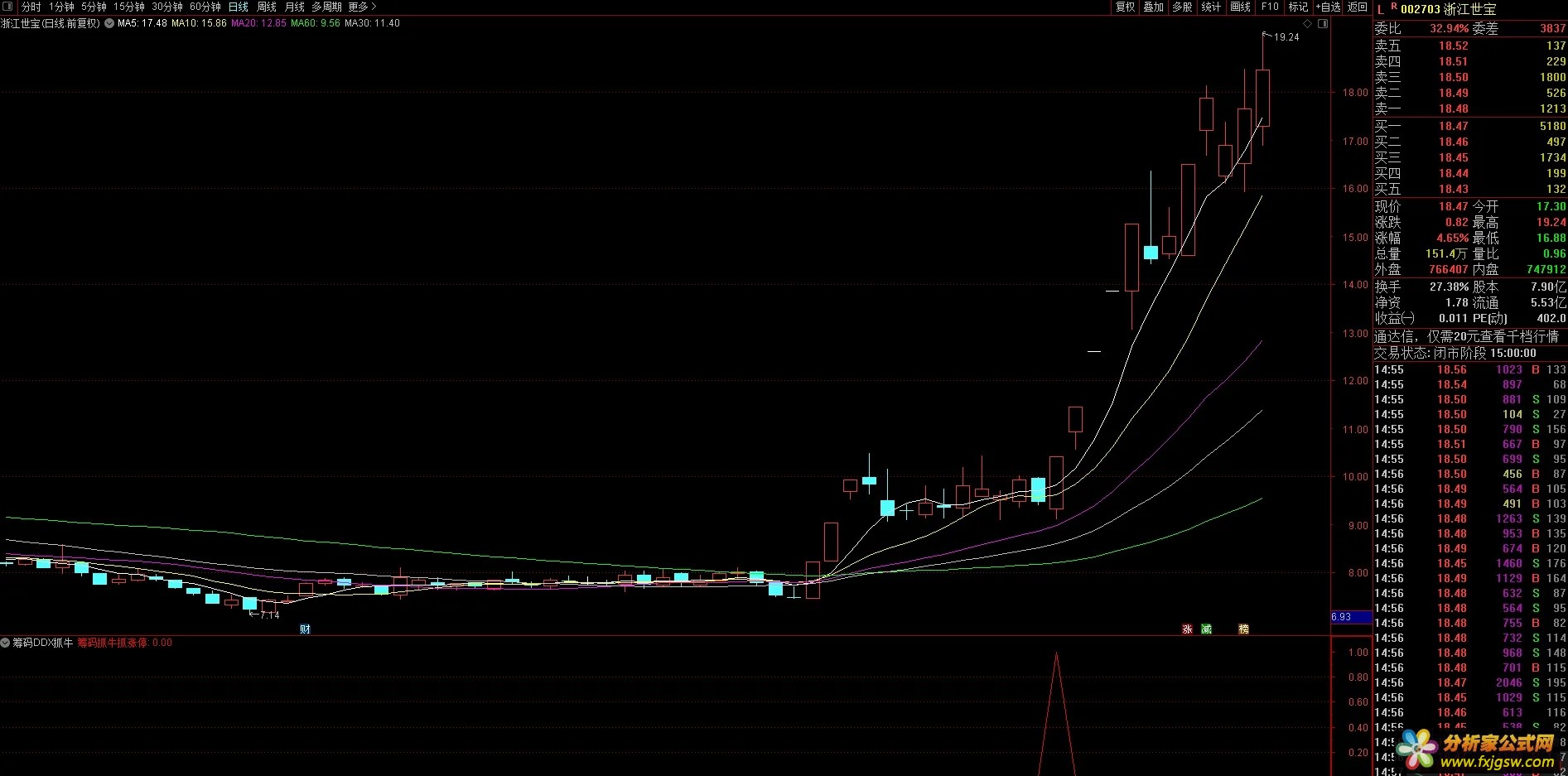Click the 买三 bid row at 18.45
Screen dimensions: 1568x776
(1470, 158)
